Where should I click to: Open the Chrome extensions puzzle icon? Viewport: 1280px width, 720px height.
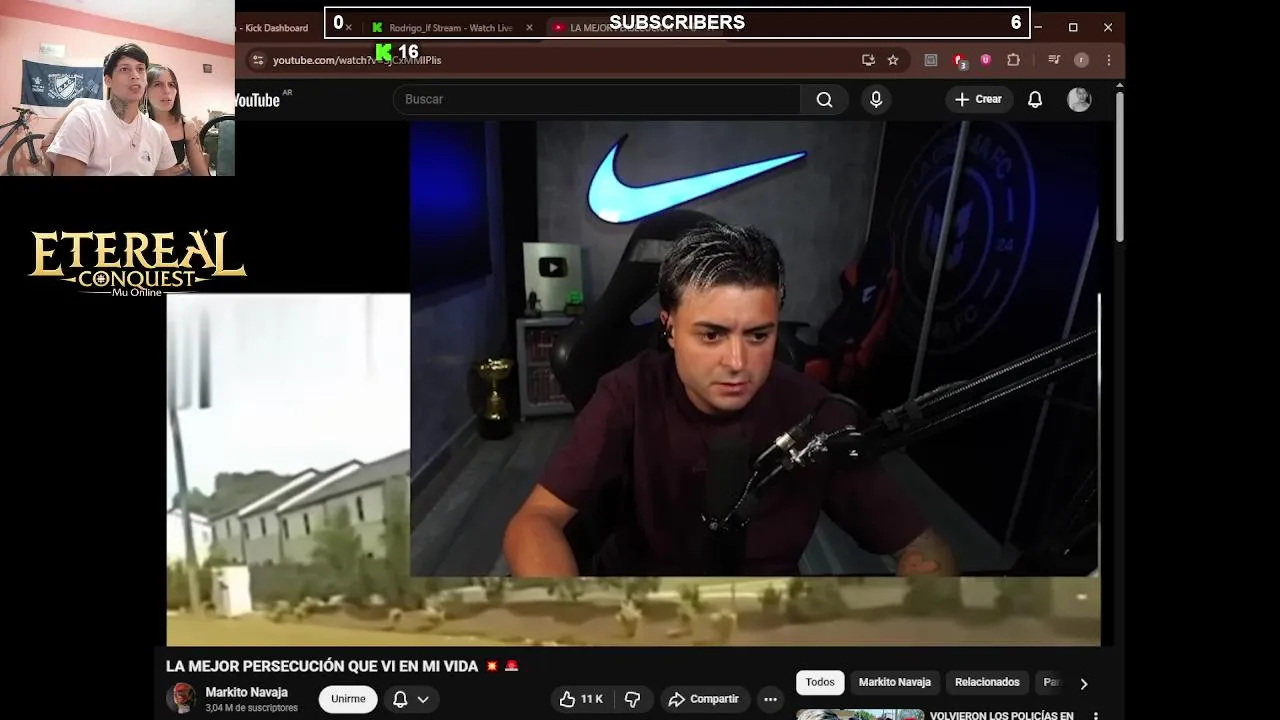(1013, 60)
